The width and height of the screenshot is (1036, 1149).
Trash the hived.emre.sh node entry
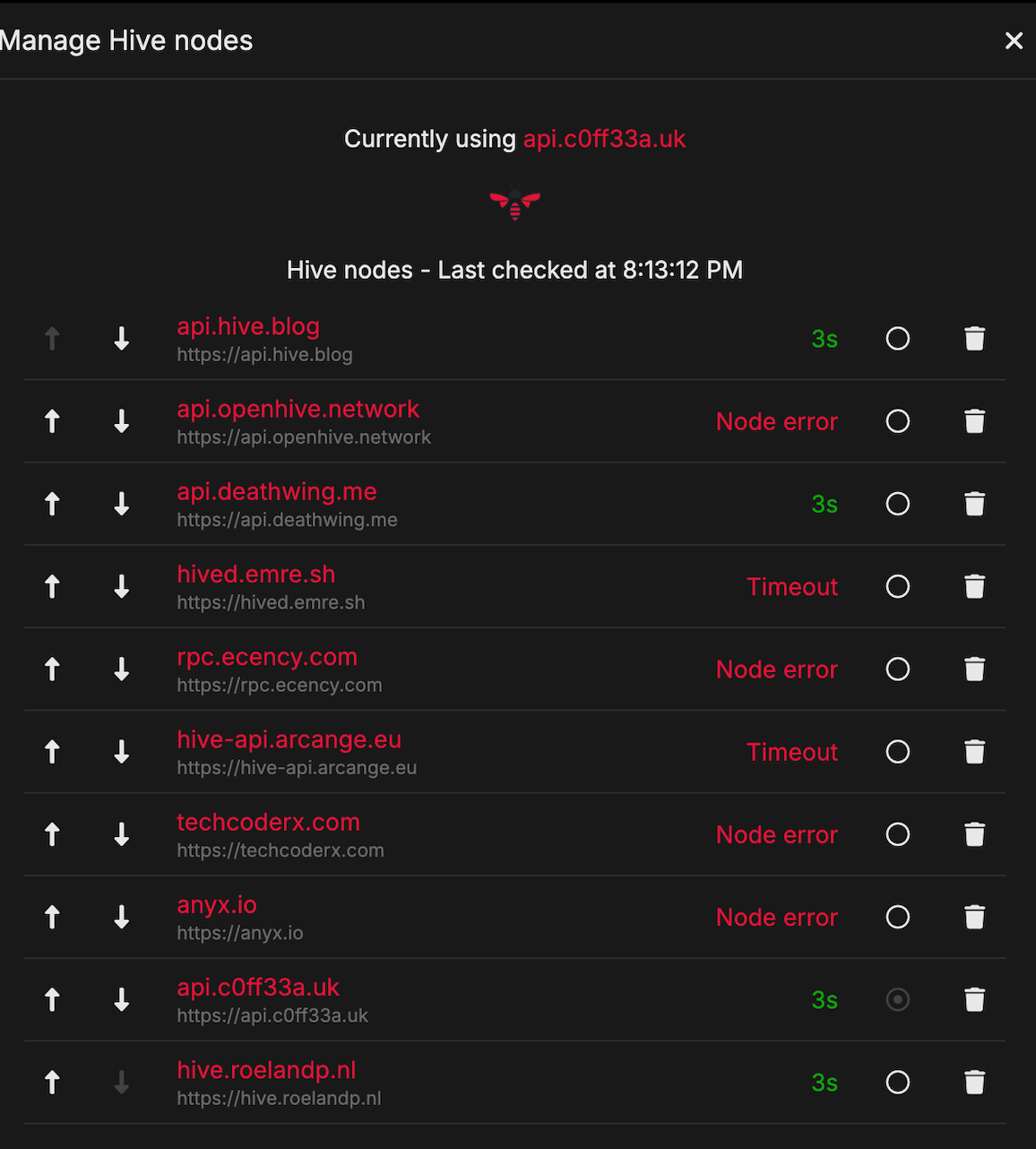974,586
